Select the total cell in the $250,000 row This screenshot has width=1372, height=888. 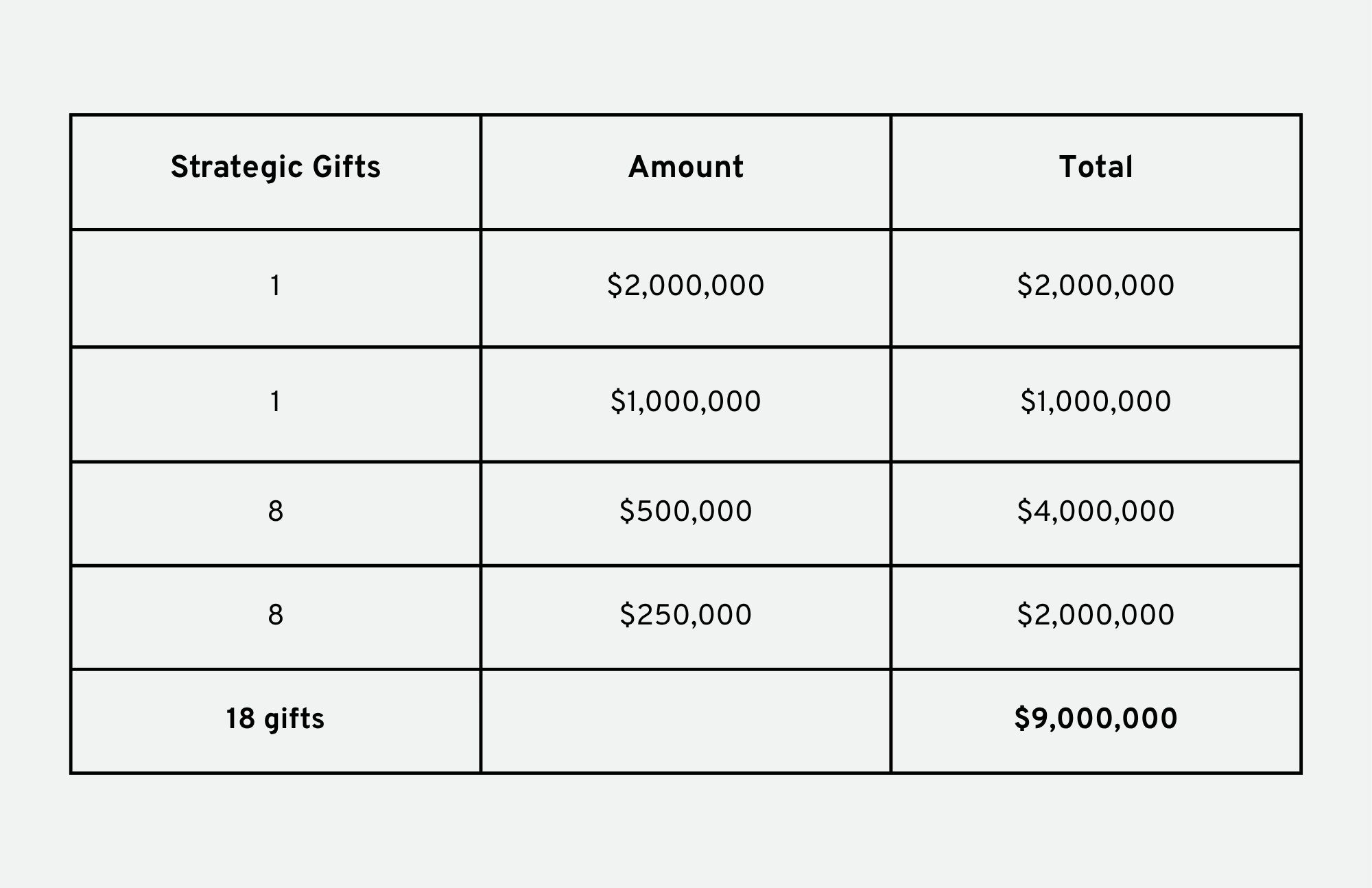[1096, 617]
